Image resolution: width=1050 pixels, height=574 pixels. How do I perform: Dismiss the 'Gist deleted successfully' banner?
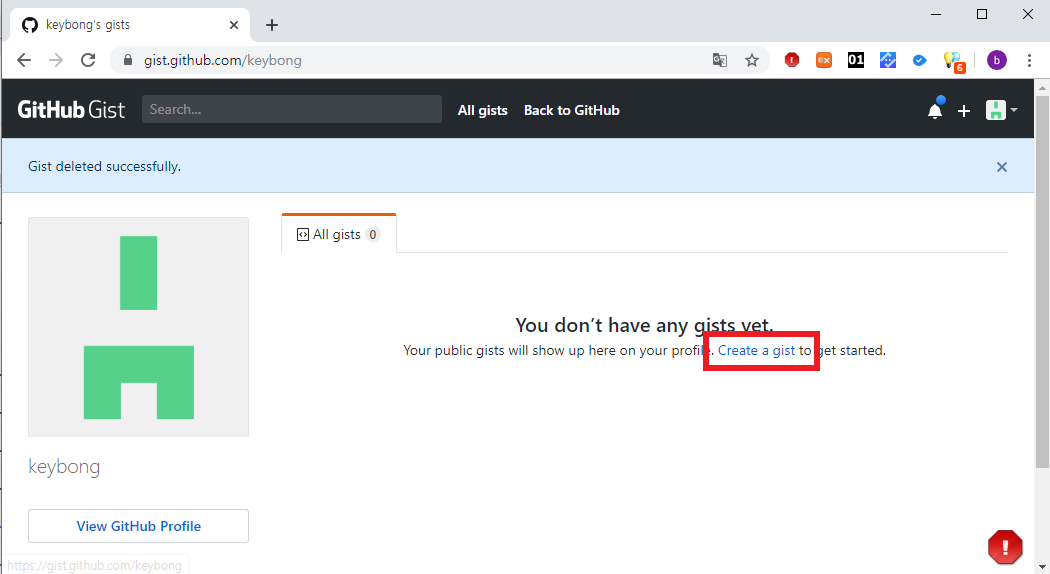pos(1002,167)
